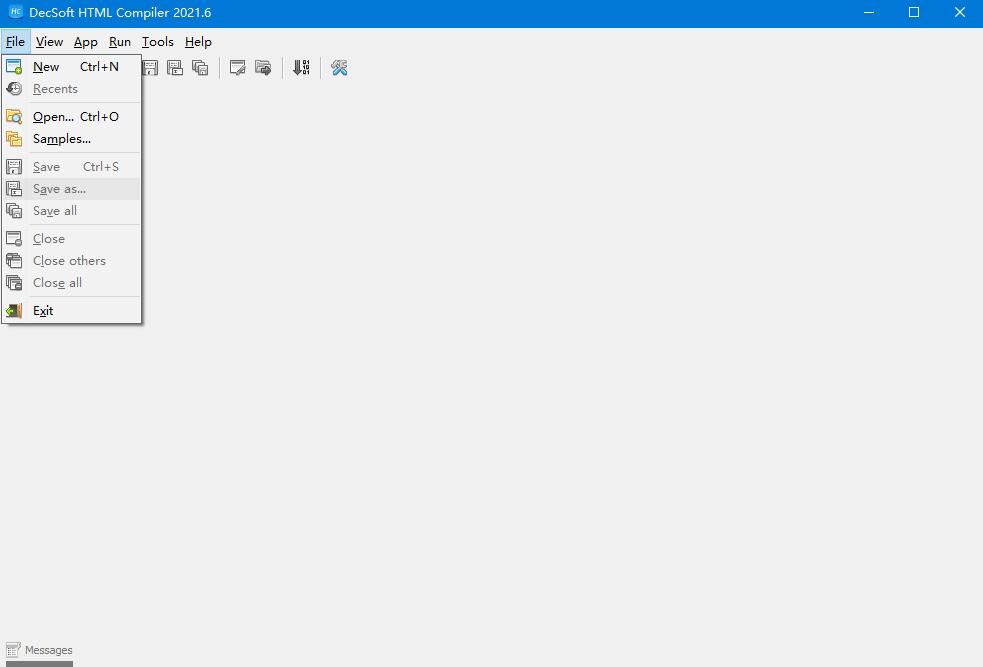983x667 pixels.
Task: Click the open output folder toolbar icon
Action: coord(263,68)
